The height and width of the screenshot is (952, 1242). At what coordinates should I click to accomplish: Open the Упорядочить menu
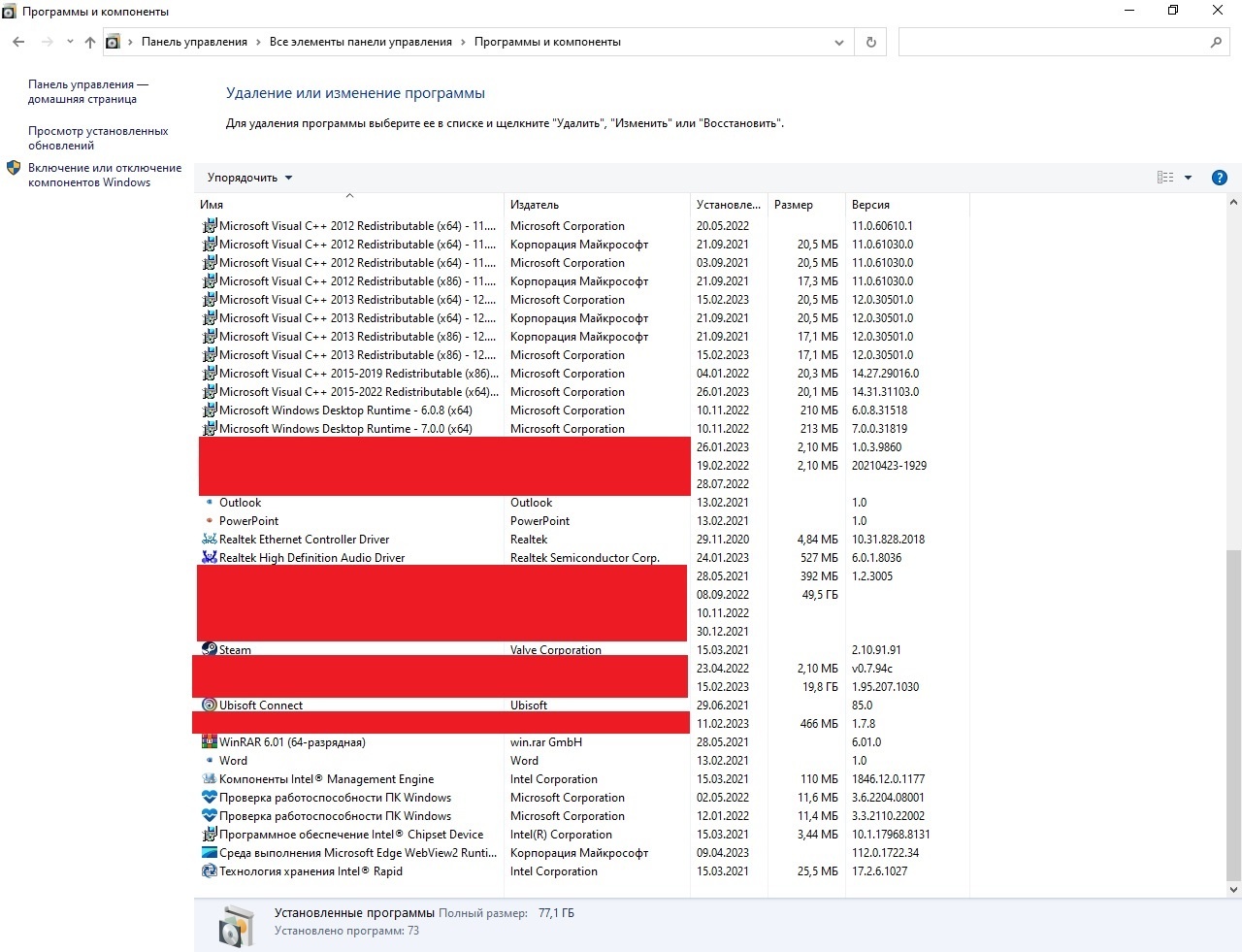click(249, 178)
